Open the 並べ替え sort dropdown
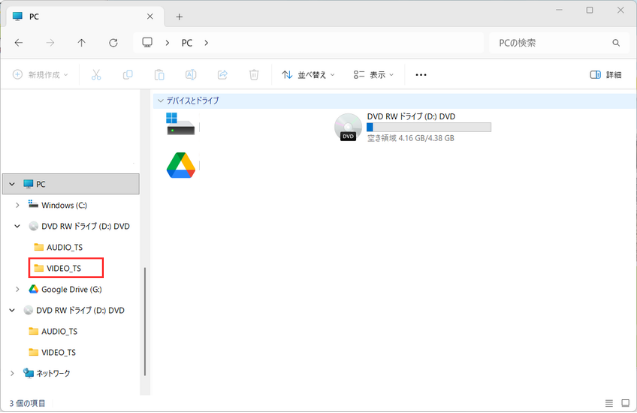Screen dimensions: 637x413 [308, 75]
